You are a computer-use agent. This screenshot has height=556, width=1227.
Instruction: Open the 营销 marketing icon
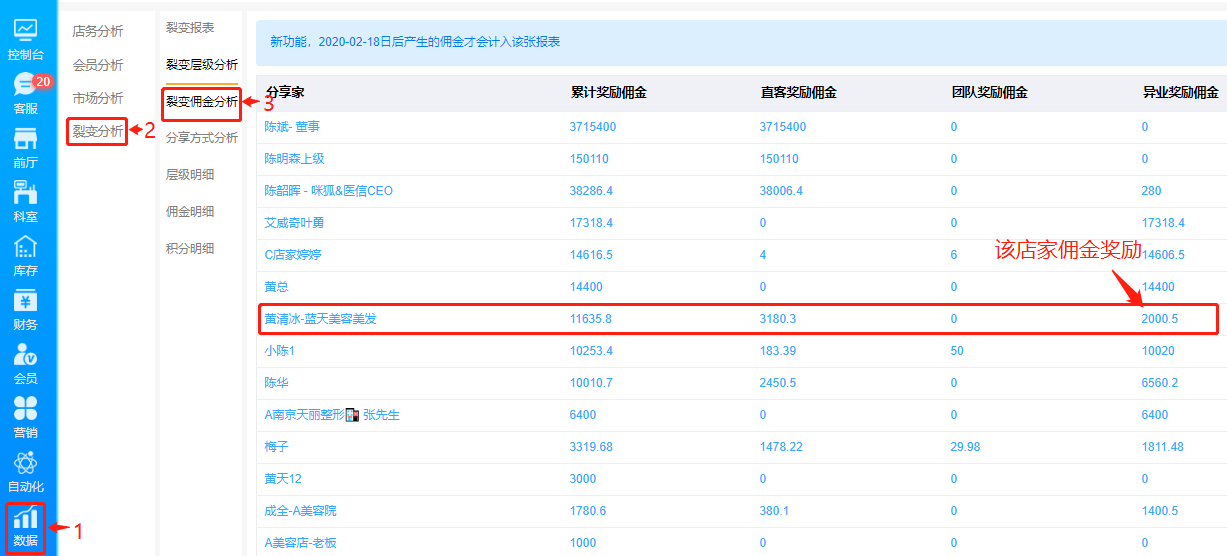[x=26, y=409]
